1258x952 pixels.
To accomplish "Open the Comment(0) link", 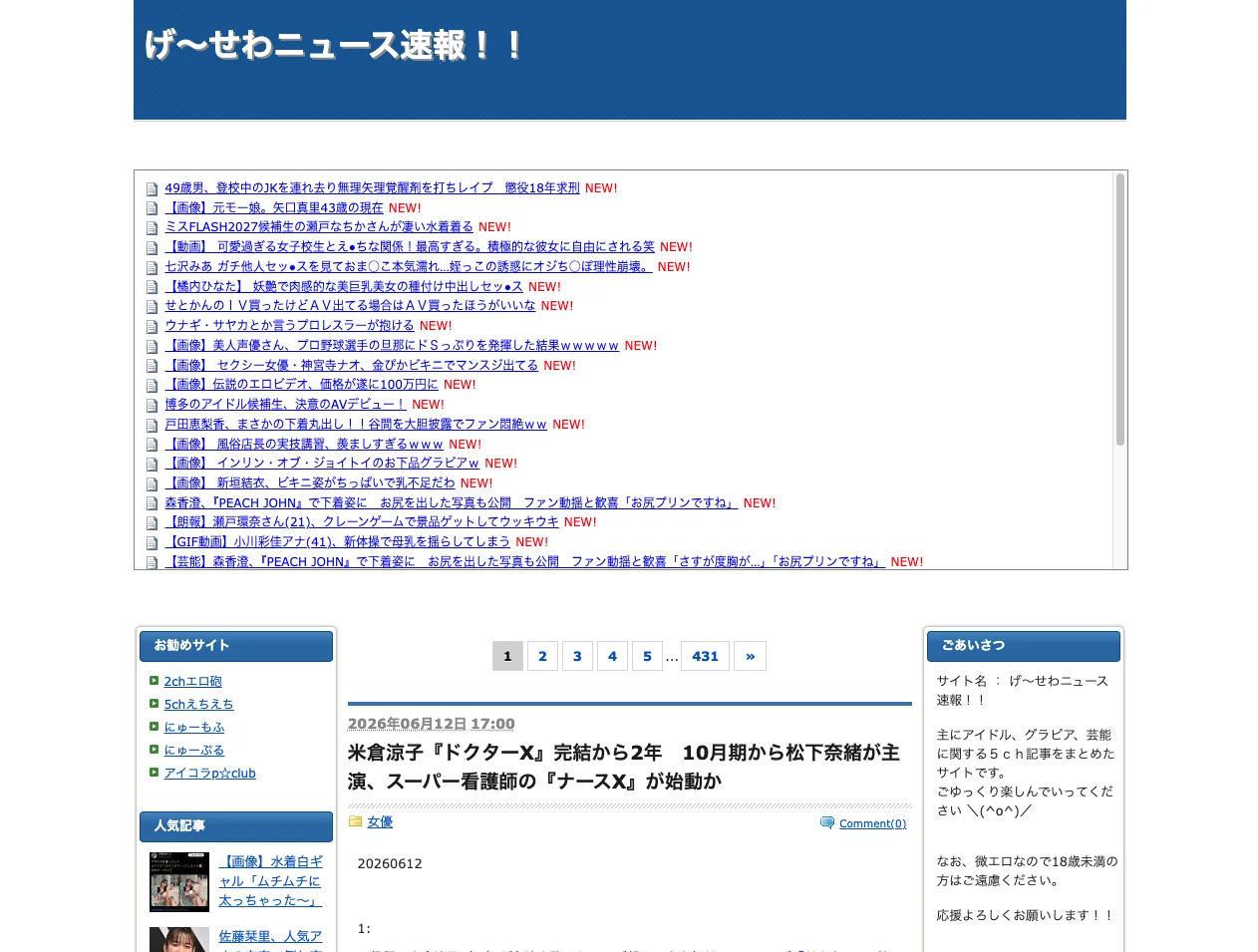I will click(x=873, y=823).
